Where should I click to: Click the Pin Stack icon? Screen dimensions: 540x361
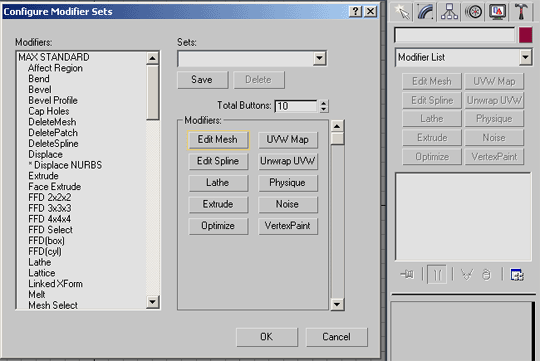pyautogui.click(x=407, y=275)
